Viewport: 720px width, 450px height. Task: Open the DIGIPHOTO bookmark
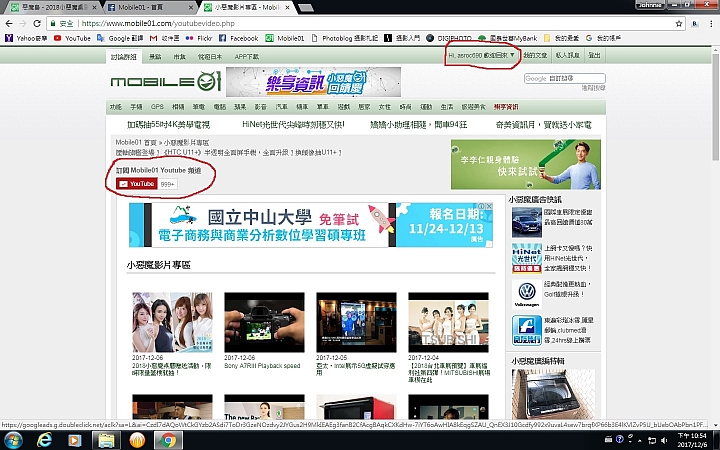coord(449,38)
